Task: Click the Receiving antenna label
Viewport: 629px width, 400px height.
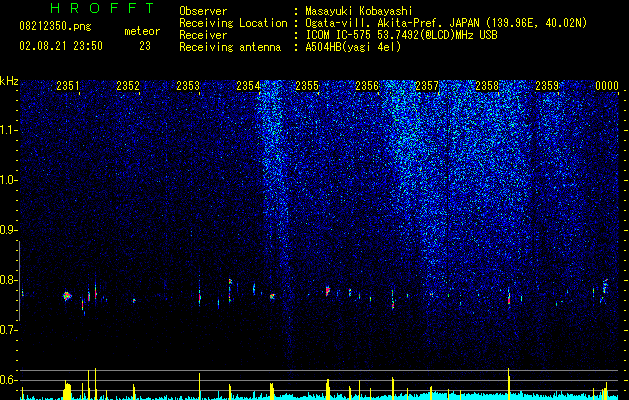Action: [230, 47]
